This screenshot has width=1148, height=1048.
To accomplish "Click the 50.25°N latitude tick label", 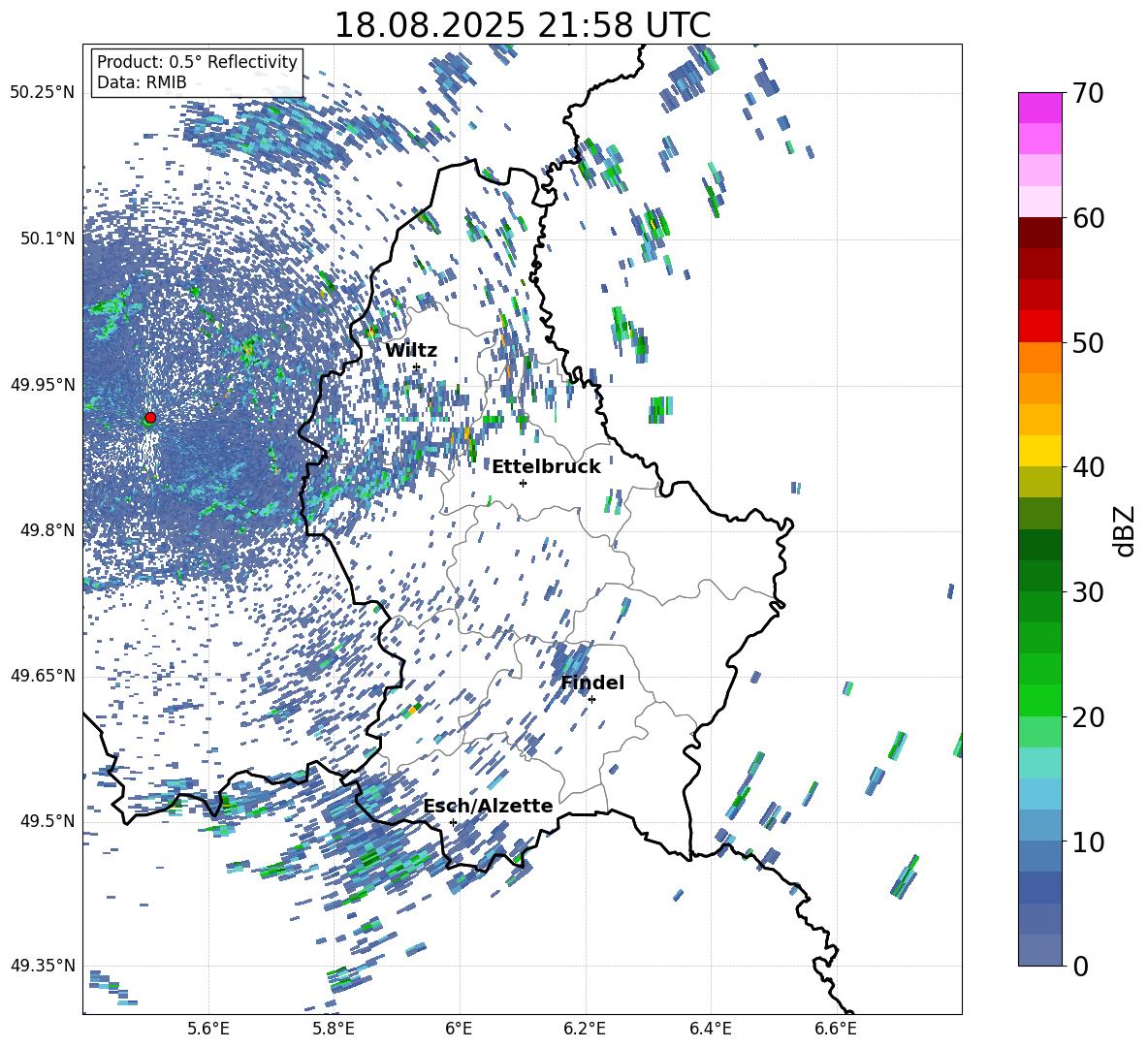I will [43, 93].
